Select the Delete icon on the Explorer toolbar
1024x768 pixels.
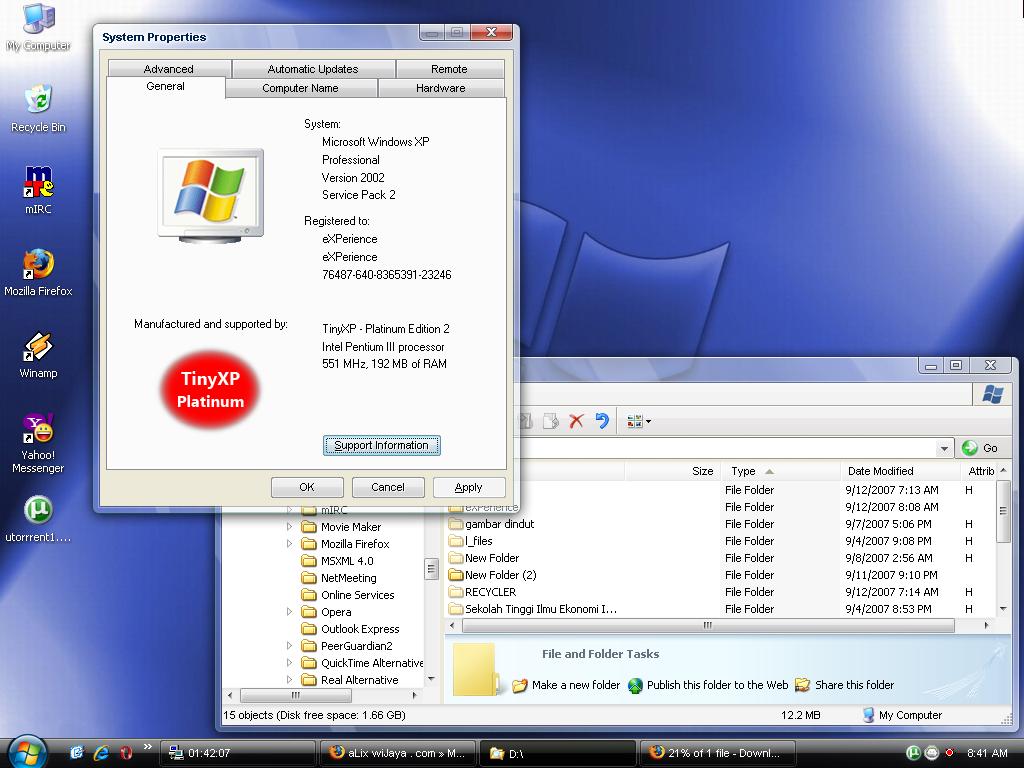576,421
